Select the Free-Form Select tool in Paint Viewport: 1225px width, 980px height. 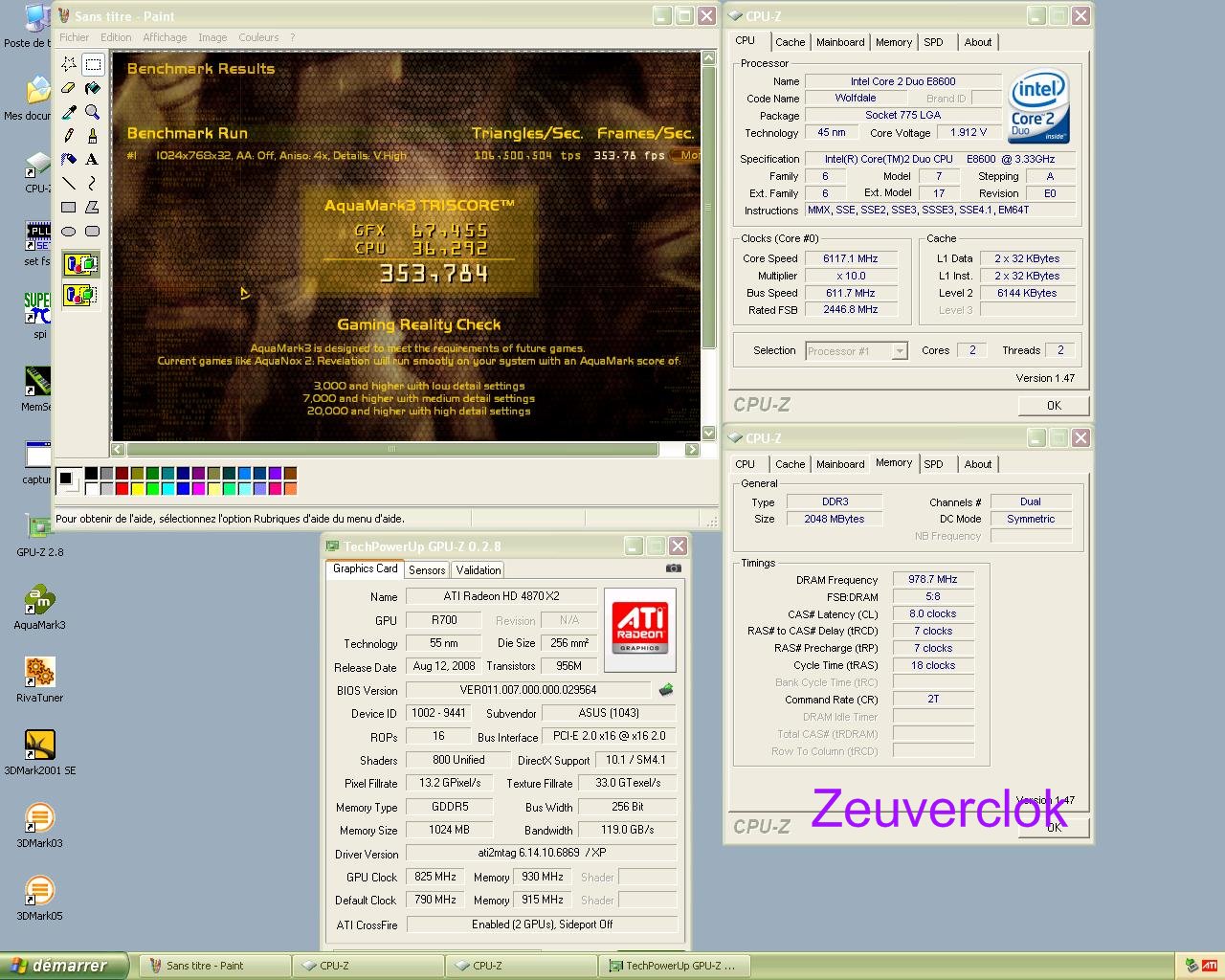point(69,64)
